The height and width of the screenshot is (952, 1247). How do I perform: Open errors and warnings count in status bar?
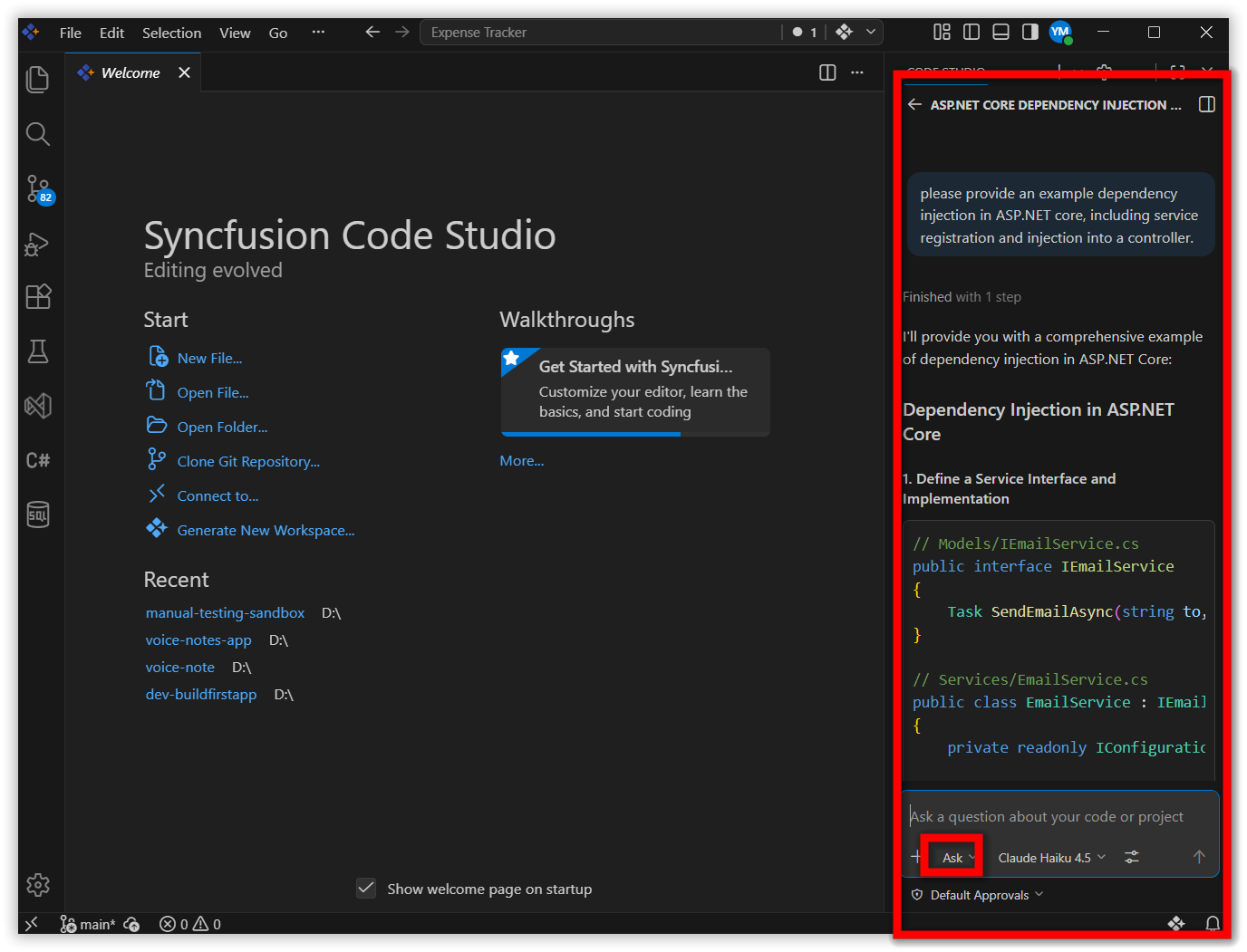[x=190, y=924]
